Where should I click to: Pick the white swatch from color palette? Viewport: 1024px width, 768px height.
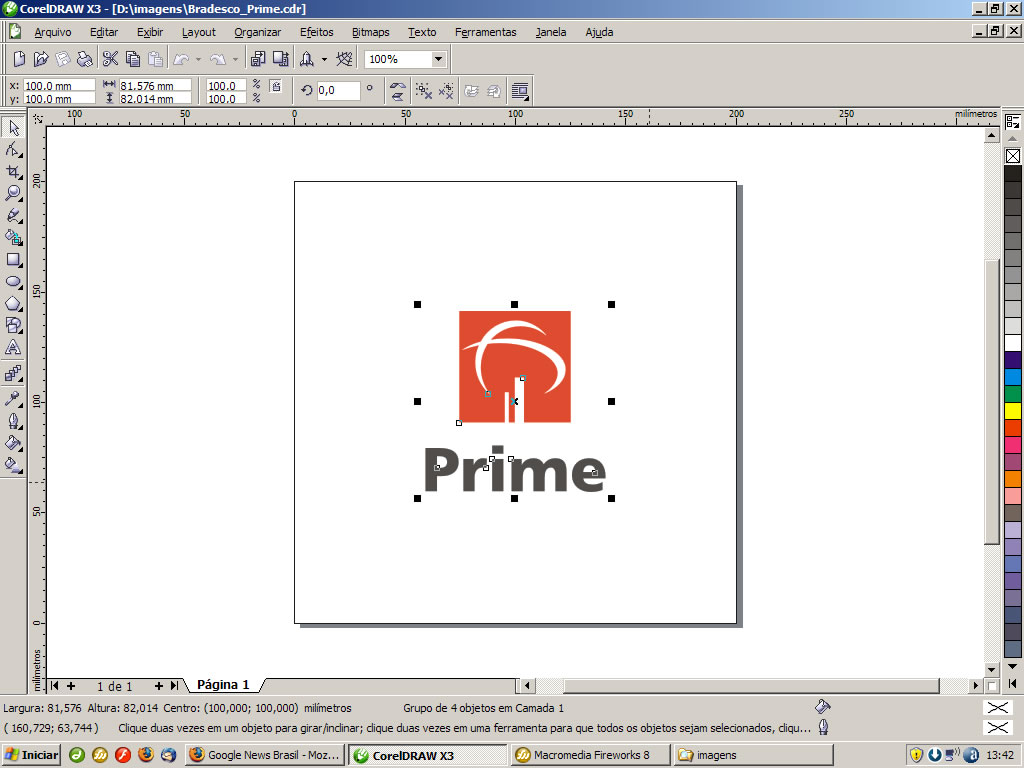coord(1013,343)
